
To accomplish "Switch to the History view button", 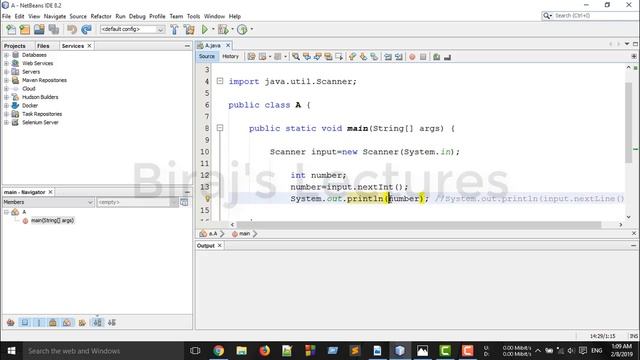I will (230, 57).
